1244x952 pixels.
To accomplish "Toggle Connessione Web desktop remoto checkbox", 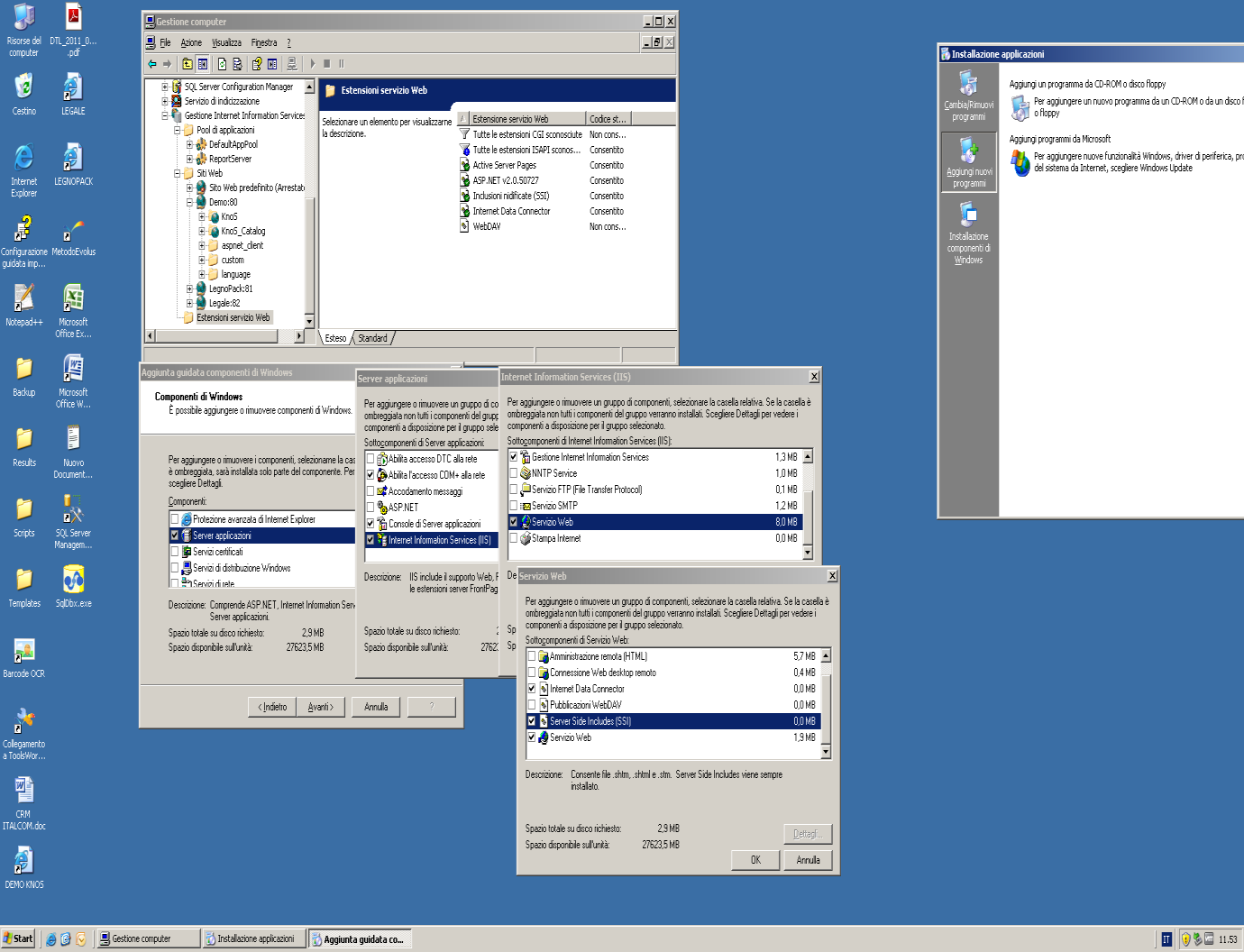I will click(x=532, y=673).
